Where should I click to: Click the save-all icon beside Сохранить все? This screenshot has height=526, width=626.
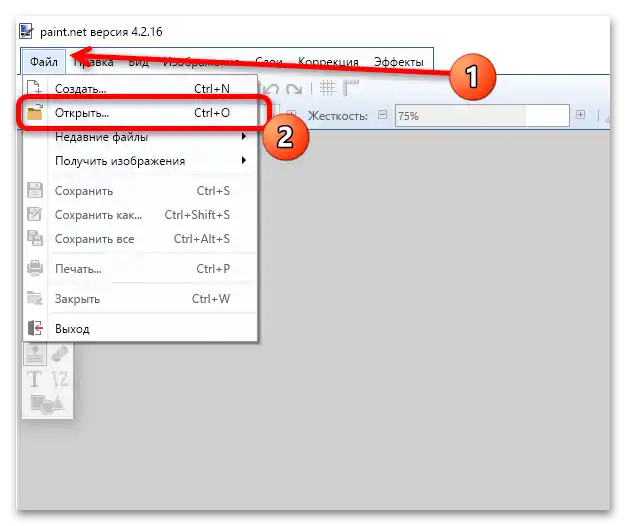point(35,238)
